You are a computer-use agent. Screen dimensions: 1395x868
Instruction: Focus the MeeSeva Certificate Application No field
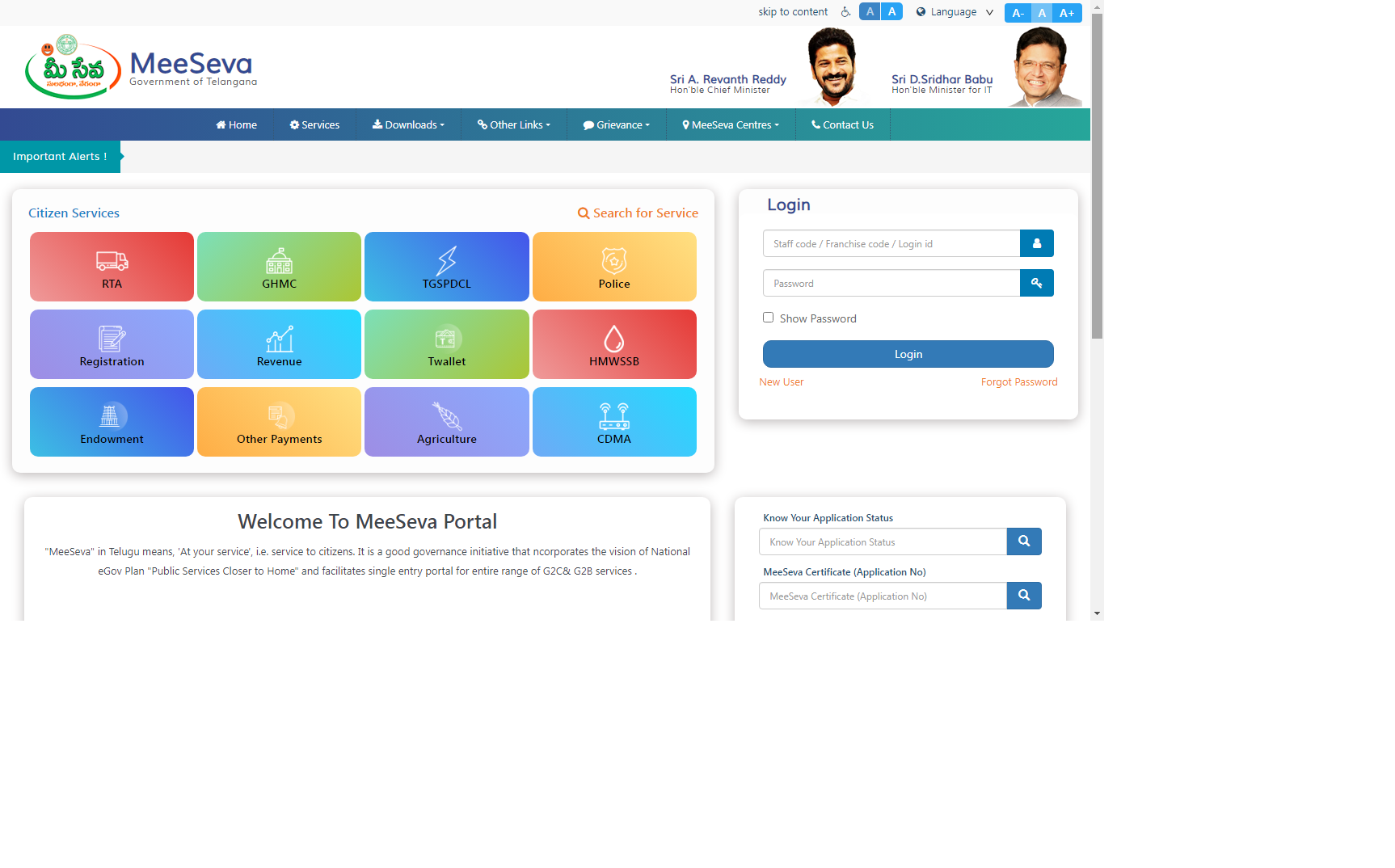click(883, 596)
